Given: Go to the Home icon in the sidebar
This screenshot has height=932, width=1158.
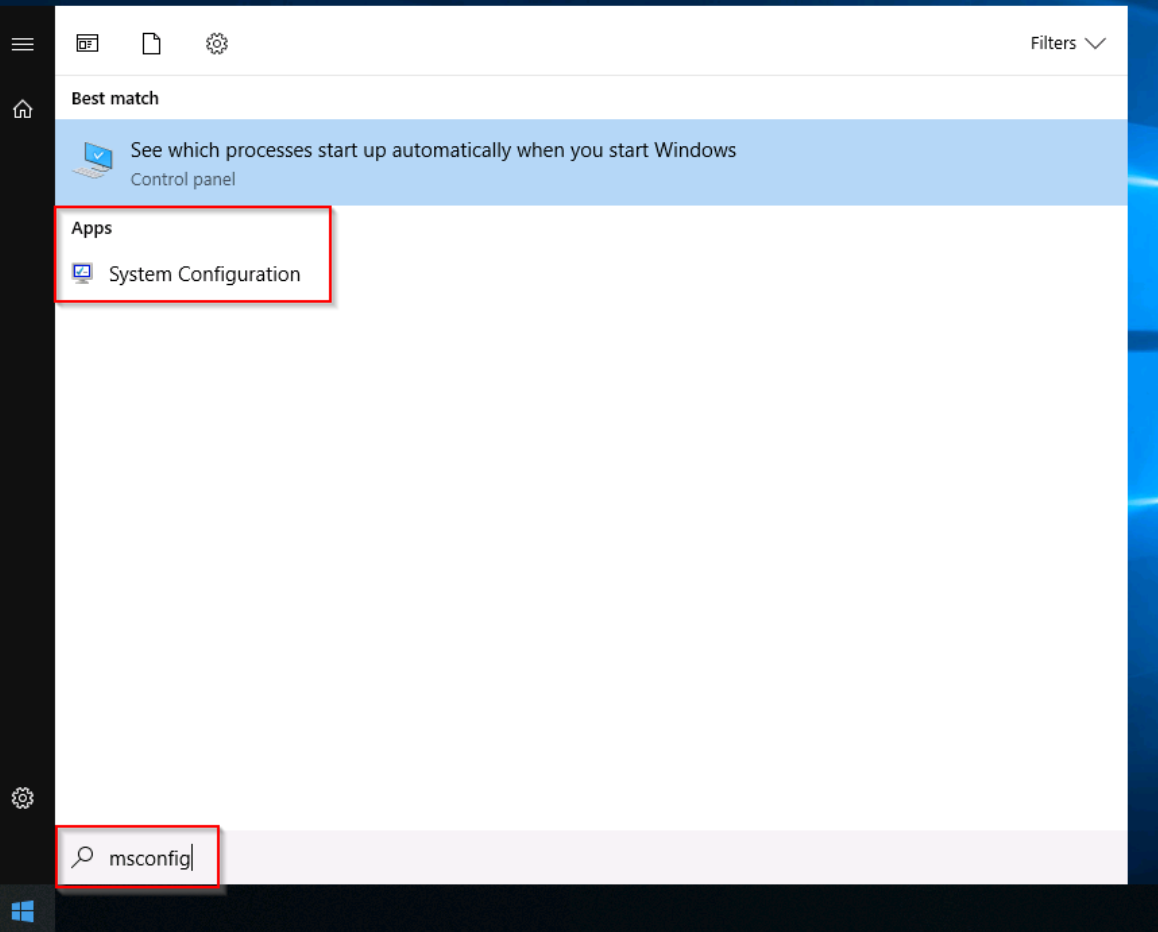Looking at the screenshot, I should pyautogui.click(x=22, y=110).
